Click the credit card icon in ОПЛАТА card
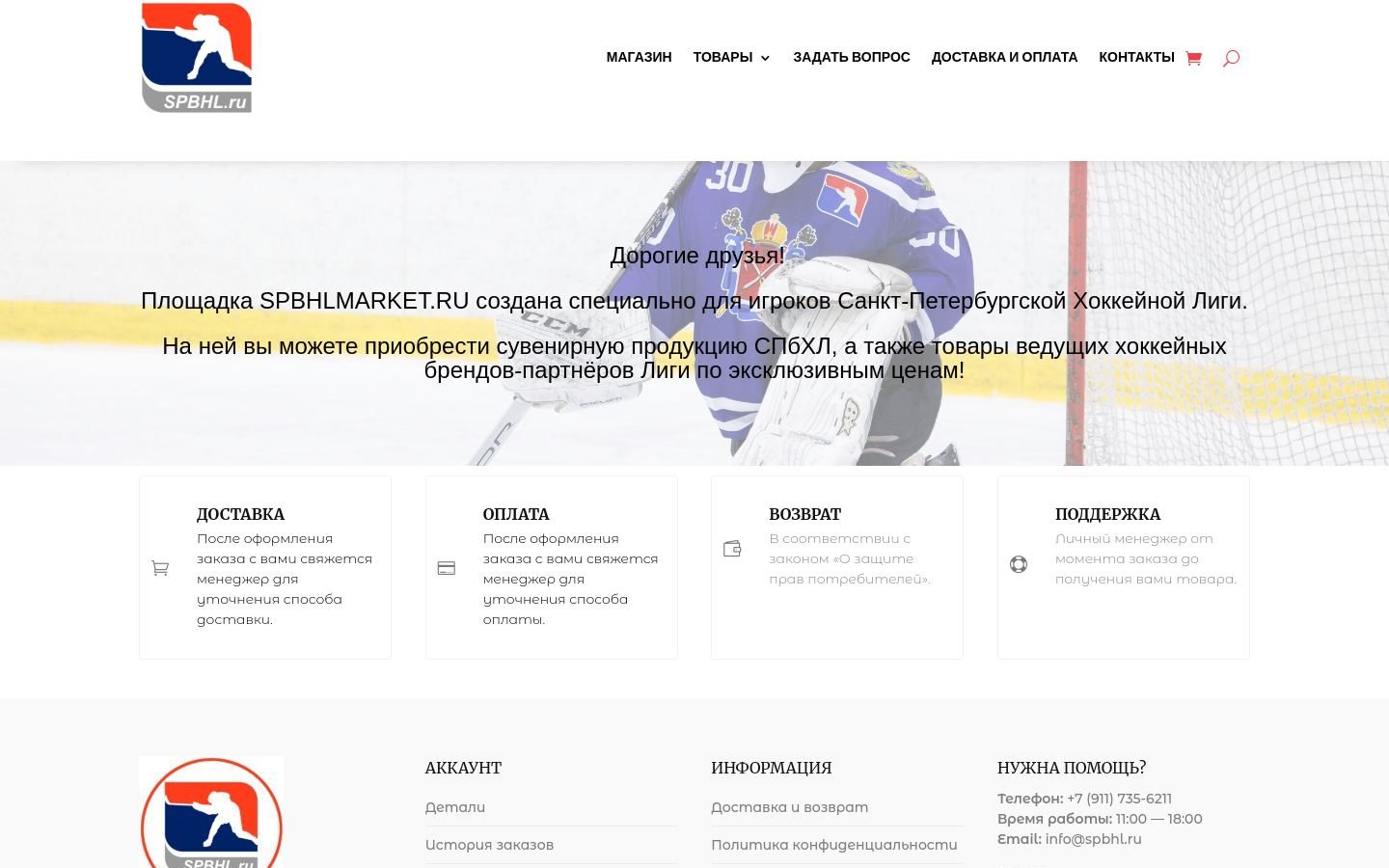 pyautogui.click(x=447, y=568)
